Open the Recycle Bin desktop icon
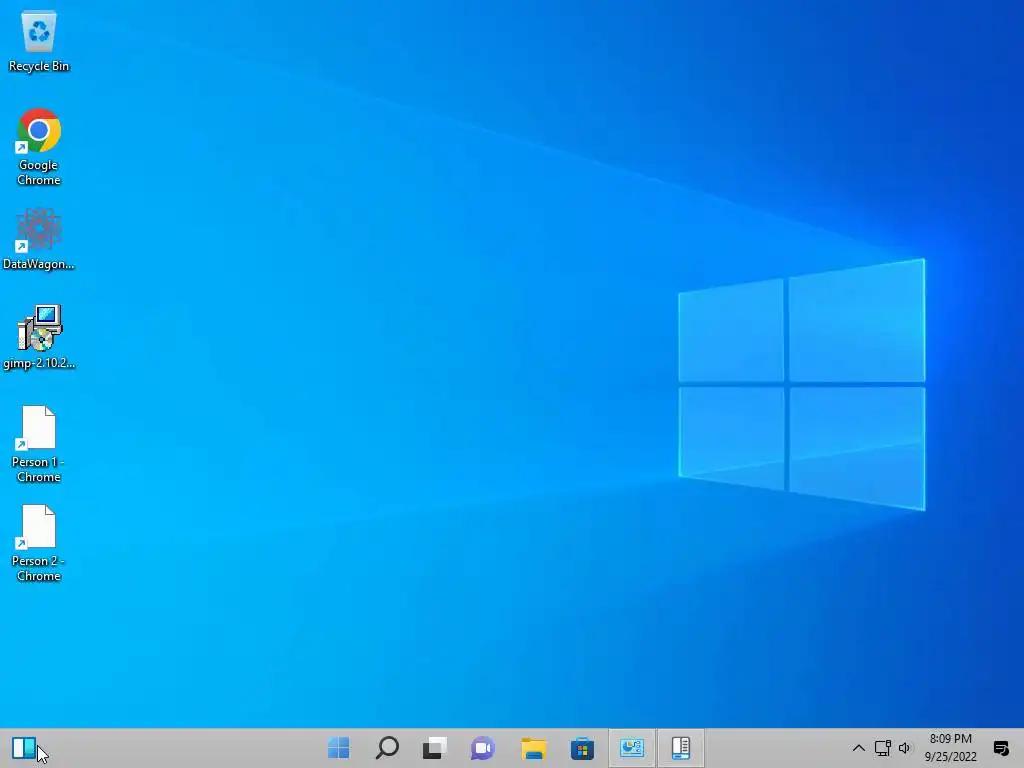This screenshot has height=768, width=1024. 39,40
